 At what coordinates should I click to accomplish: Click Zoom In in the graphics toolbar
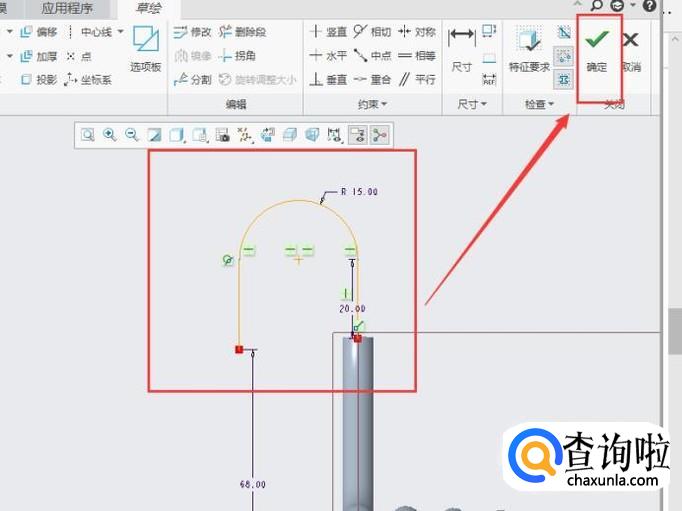pos(110,134)
